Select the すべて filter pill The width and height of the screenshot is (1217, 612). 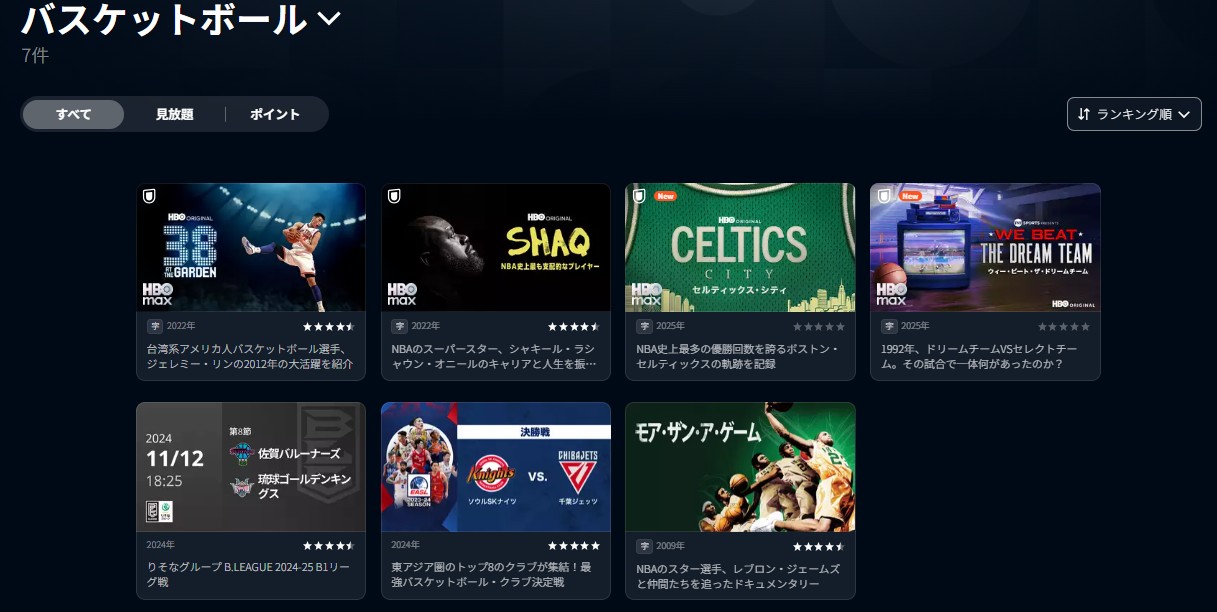click(74, 114)
